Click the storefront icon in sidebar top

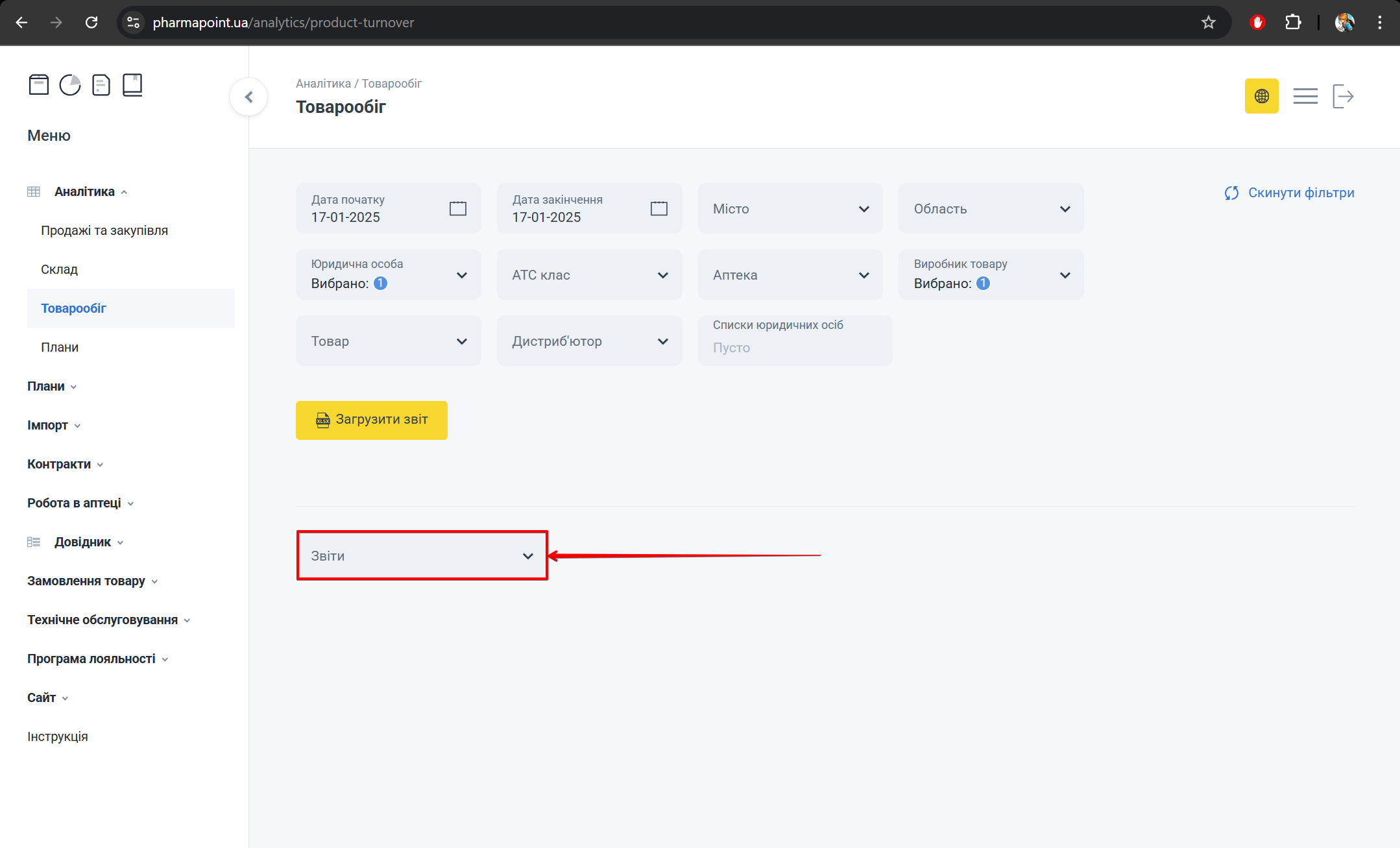coord(39,85)
